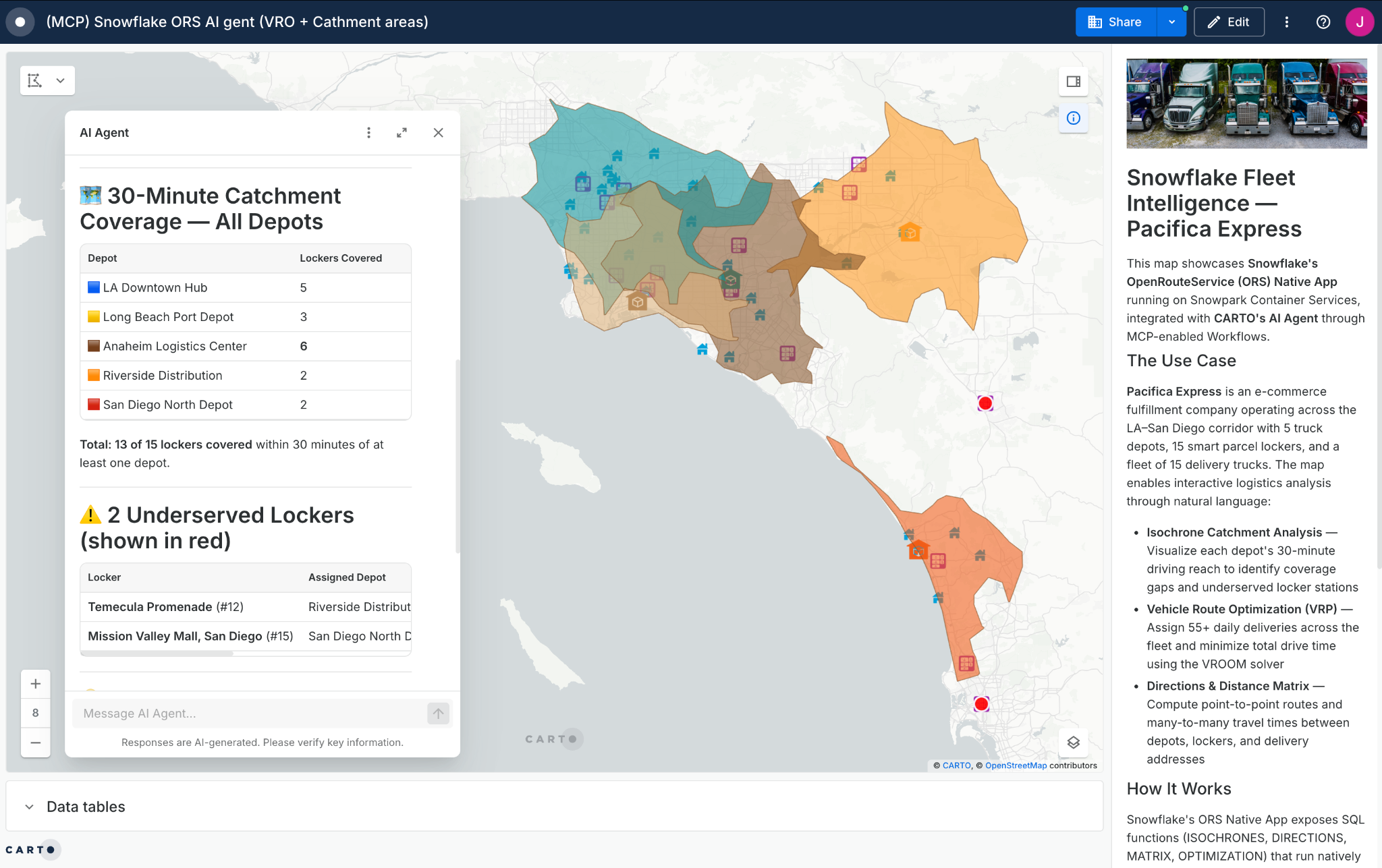Click the send message arrow button

coord(439,714)
